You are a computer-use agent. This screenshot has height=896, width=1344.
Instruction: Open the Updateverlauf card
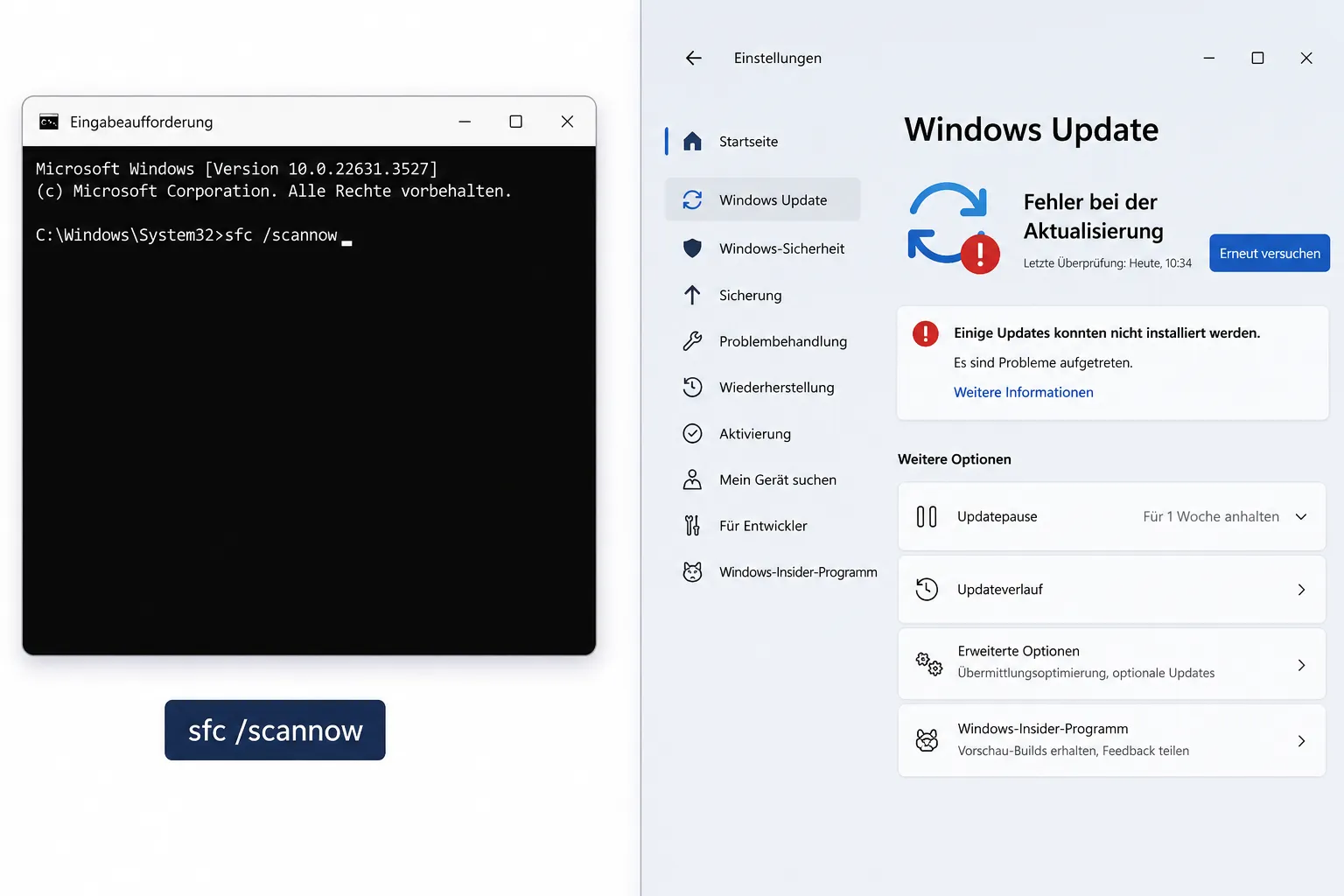point(1112,590)
